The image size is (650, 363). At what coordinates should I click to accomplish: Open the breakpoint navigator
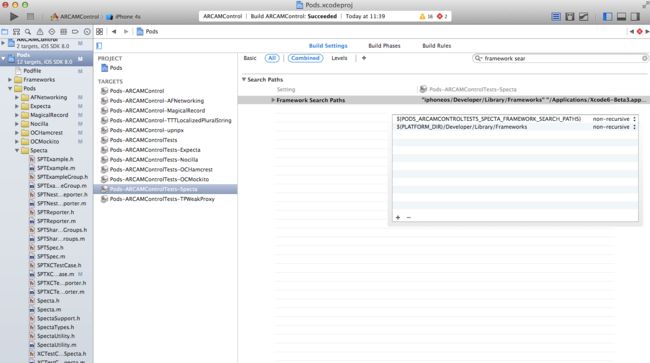[75, 31]
